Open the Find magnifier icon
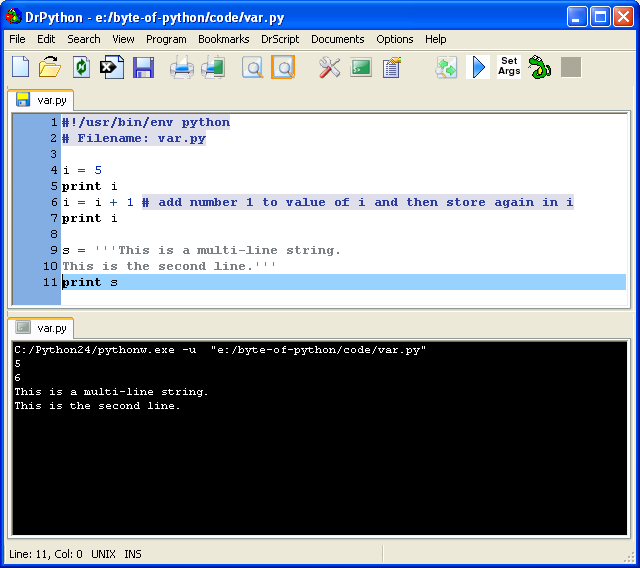Image resolution: width=640 pixels, height=568 pixels. pos(253,67)
